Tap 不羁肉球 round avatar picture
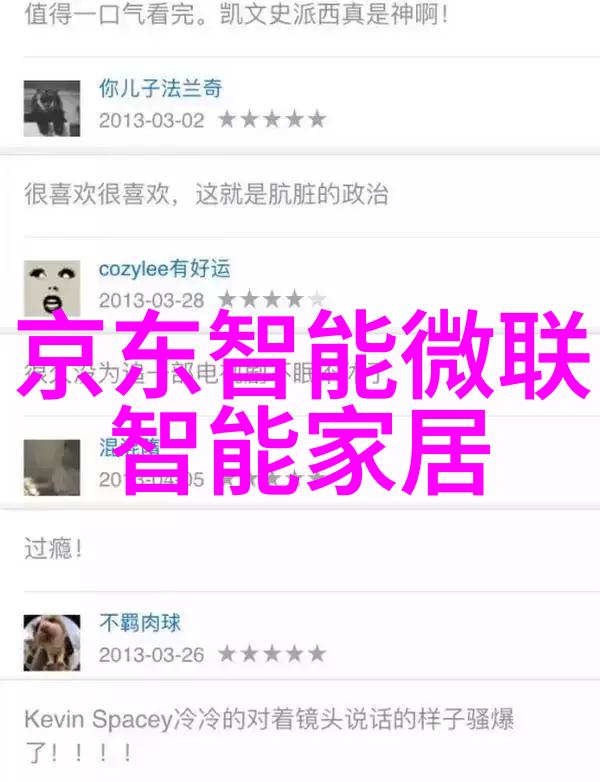This screenshot has height=782, width=600. coord(52,642)
